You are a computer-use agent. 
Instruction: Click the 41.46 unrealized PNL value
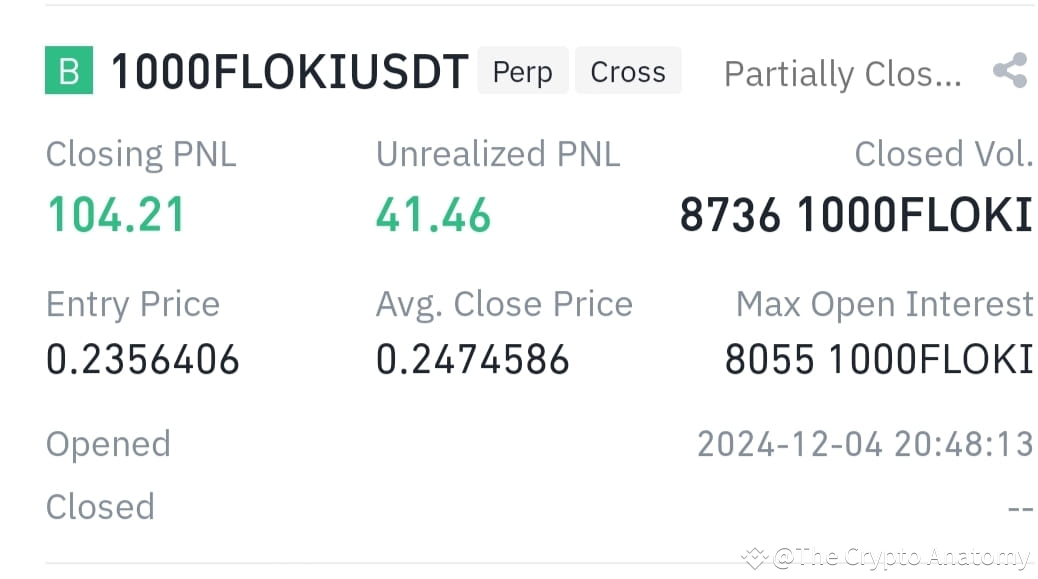click(434, 216)
